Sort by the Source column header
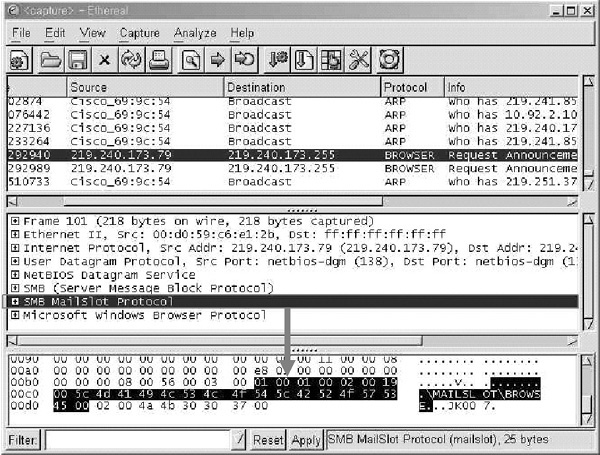This screenshot has width=600, height=455. [x=145, y=87]
